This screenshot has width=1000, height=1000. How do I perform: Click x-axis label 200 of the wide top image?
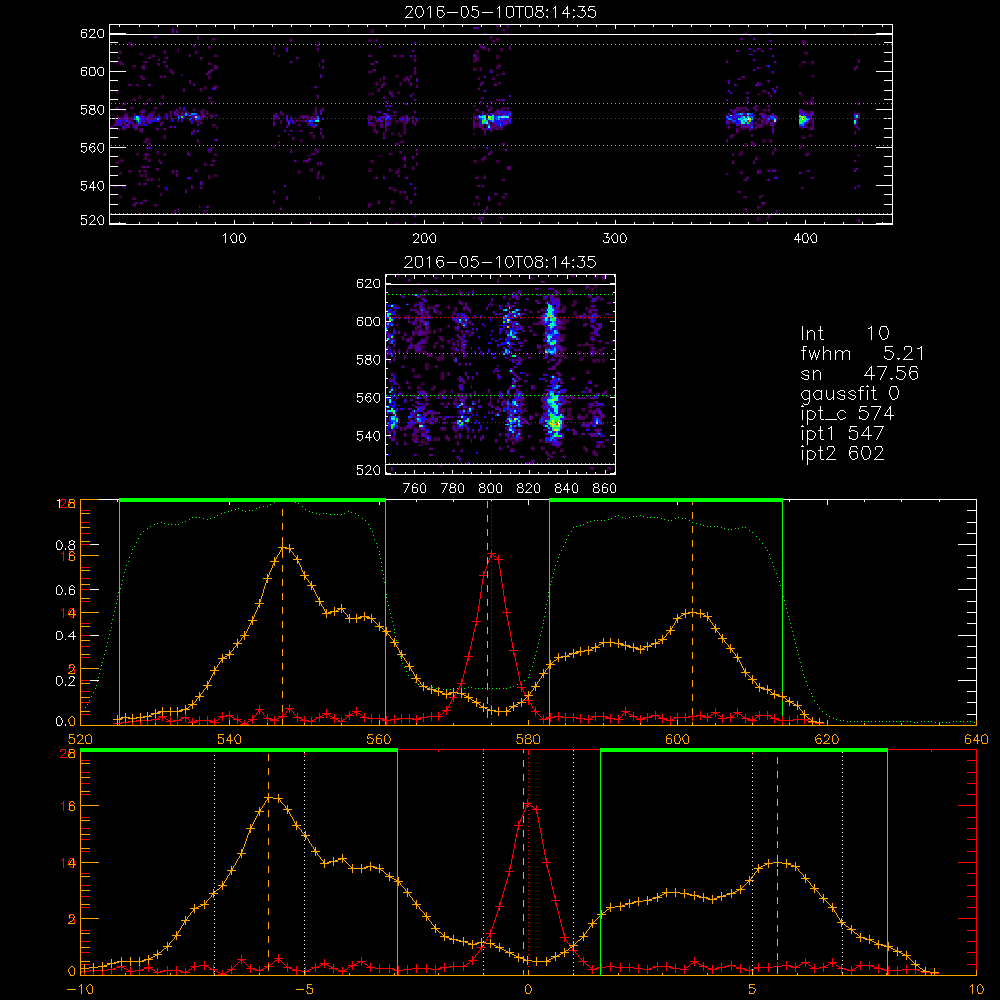(424, 239)
